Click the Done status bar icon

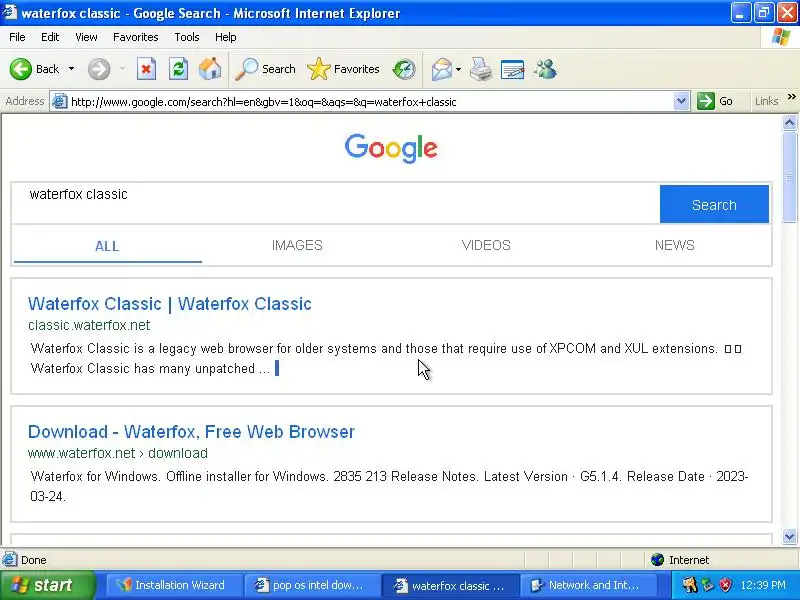(x=10, y=560)
